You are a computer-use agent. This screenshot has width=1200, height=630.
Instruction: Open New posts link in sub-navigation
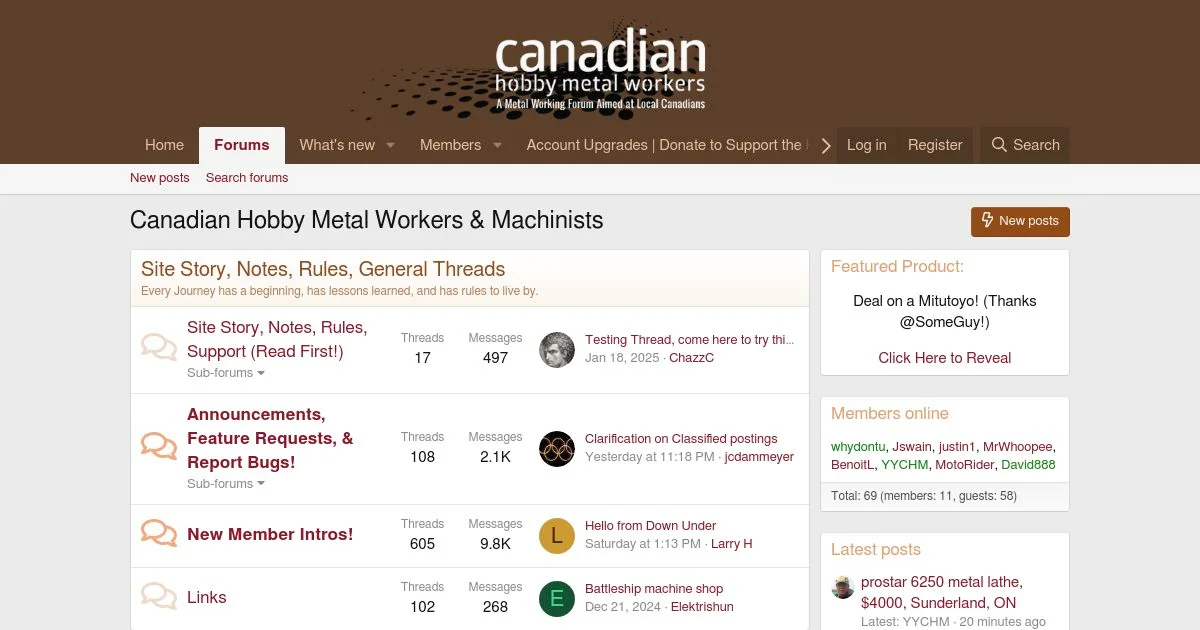click(159, 178)
